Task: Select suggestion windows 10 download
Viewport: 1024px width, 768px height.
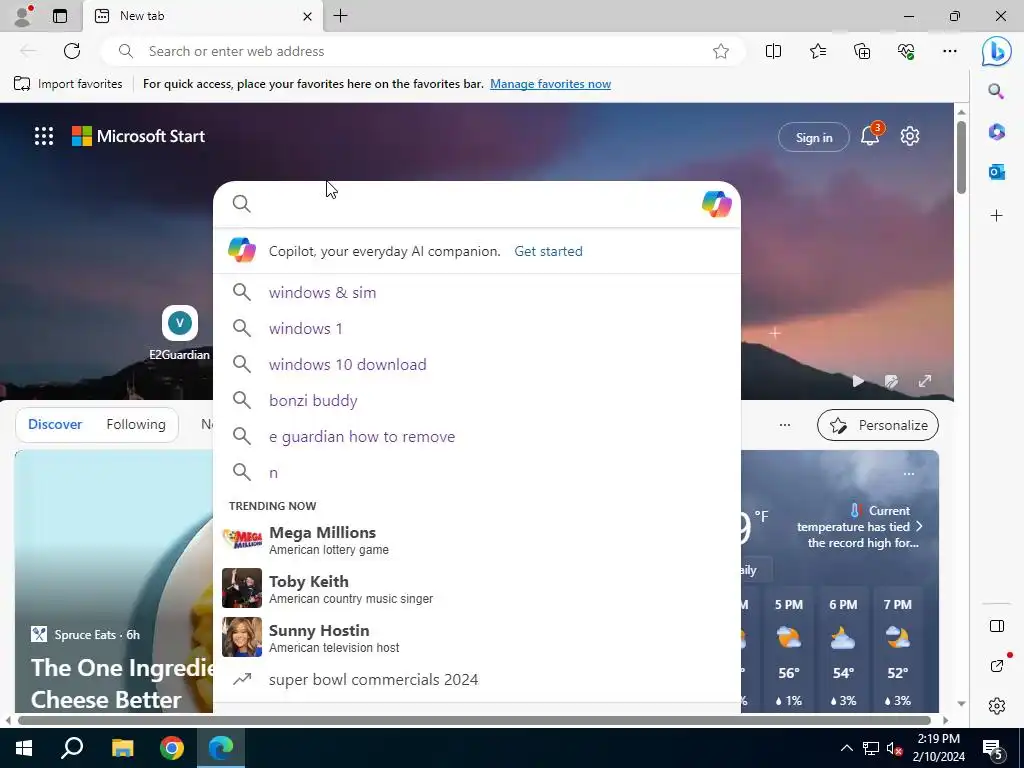Action: click(x=477, y=364)
